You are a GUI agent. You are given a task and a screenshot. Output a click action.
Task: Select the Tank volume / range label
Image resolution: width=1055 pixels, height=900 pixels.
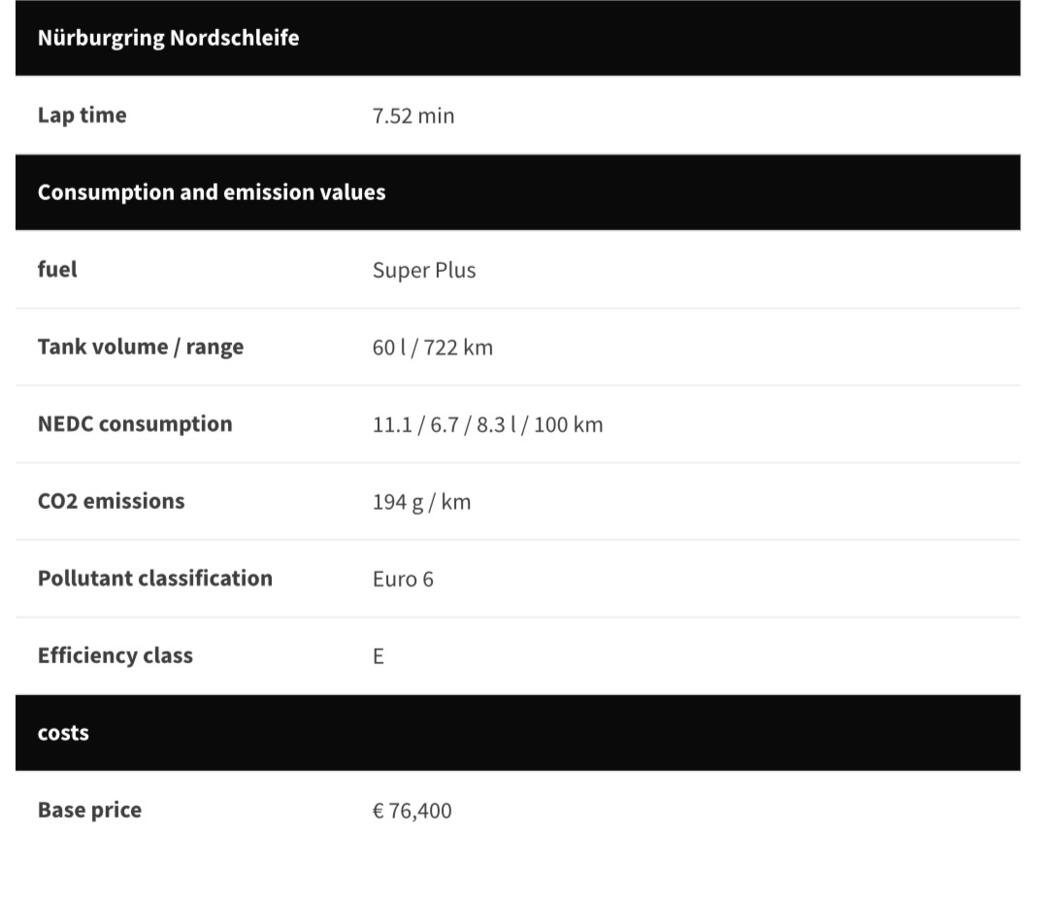(x=141, y=346)
